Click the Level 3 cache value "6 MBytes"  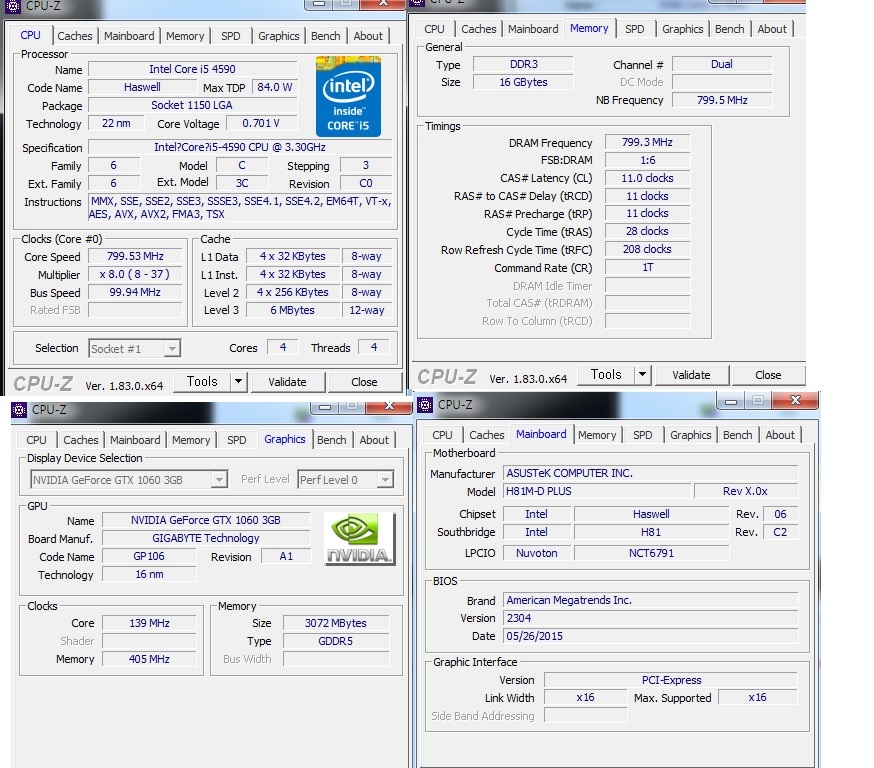click(x=293, y=310)
